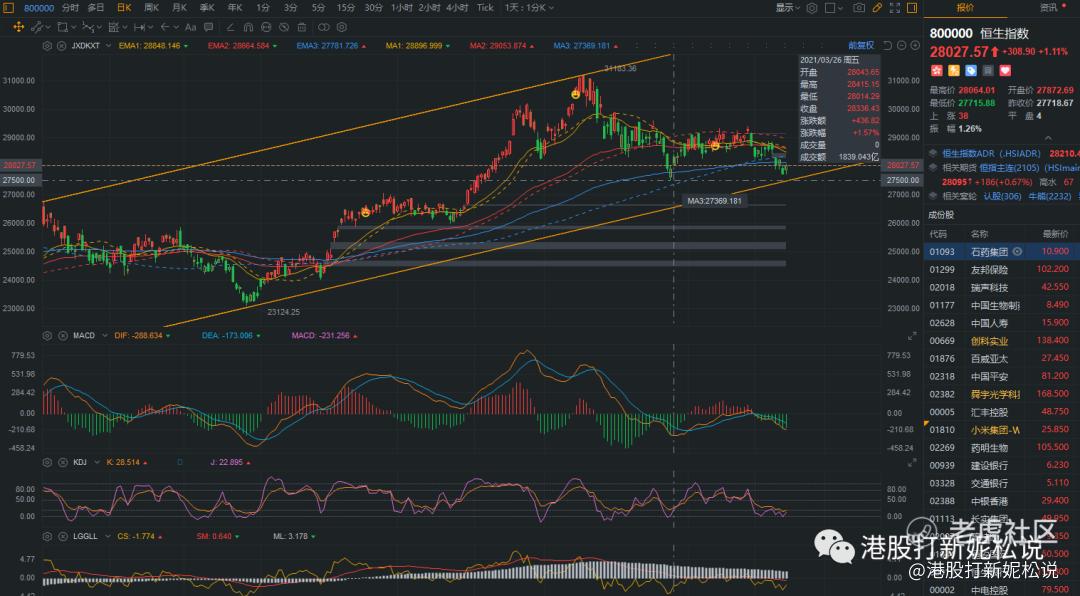1080x596 pixels.
Task: Select the trend line drawing tool
Action: [37, 27]
